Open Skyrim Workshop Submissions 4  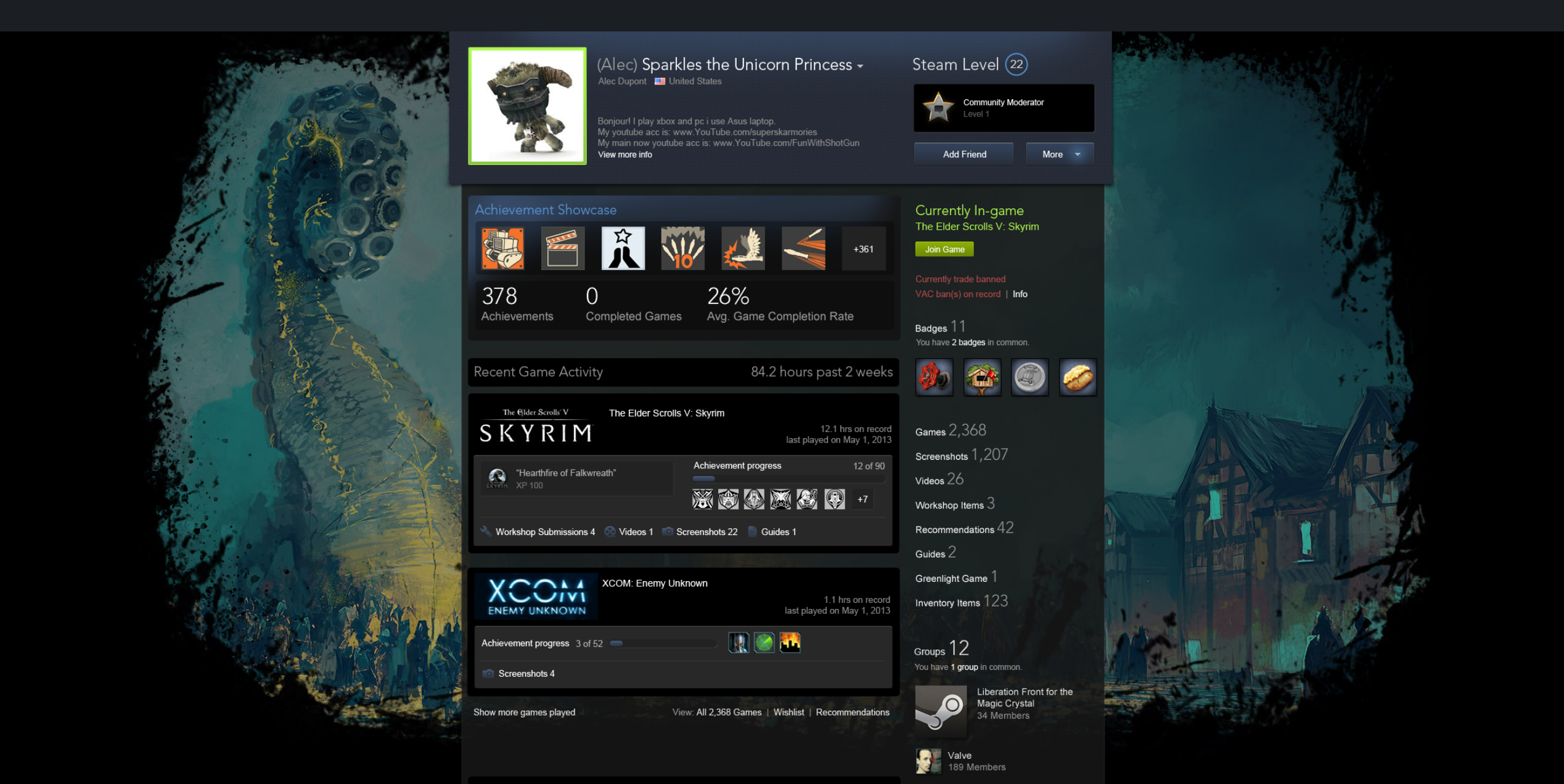click(545, 532)
